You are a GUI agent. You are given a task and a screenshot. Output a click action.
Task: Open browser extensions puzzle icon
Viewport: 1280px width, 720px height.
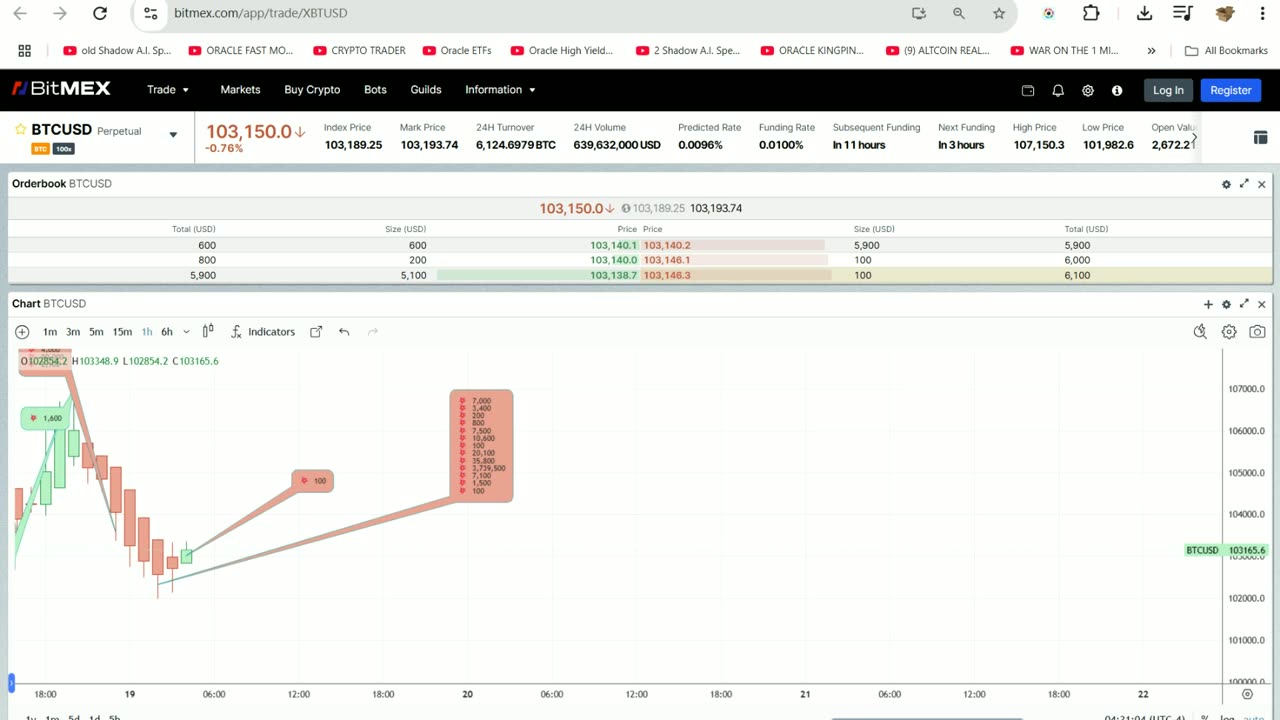(1091, 13)
